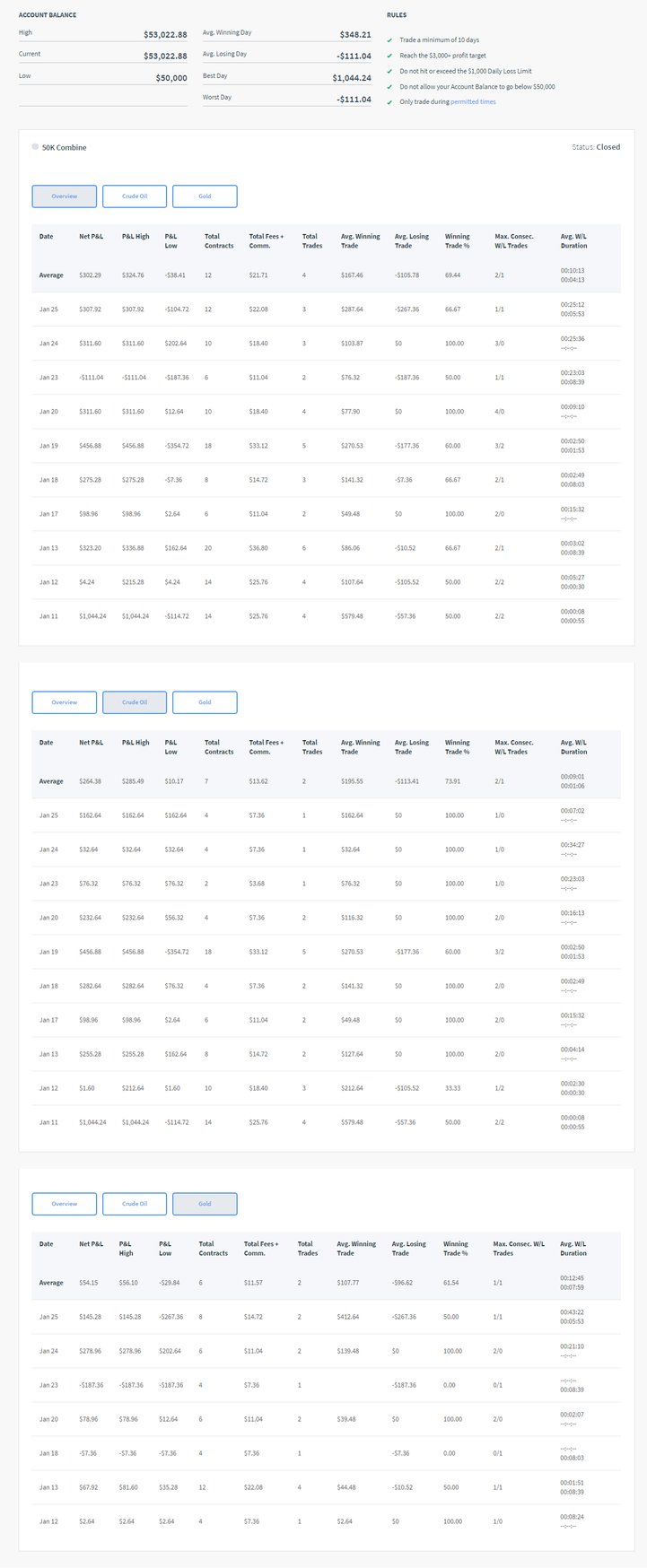Viewport: 647px width, 1568px height.
Task: Switch to the Gold tab in the first panel
Action: (x=205, y=196)
